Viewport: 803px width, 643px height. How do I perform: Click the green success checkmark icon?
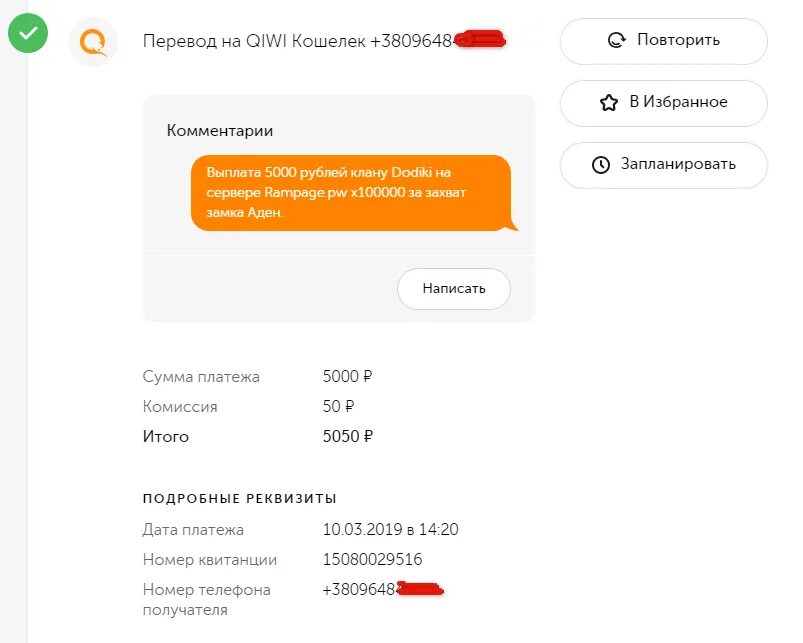tap(29, 34)
